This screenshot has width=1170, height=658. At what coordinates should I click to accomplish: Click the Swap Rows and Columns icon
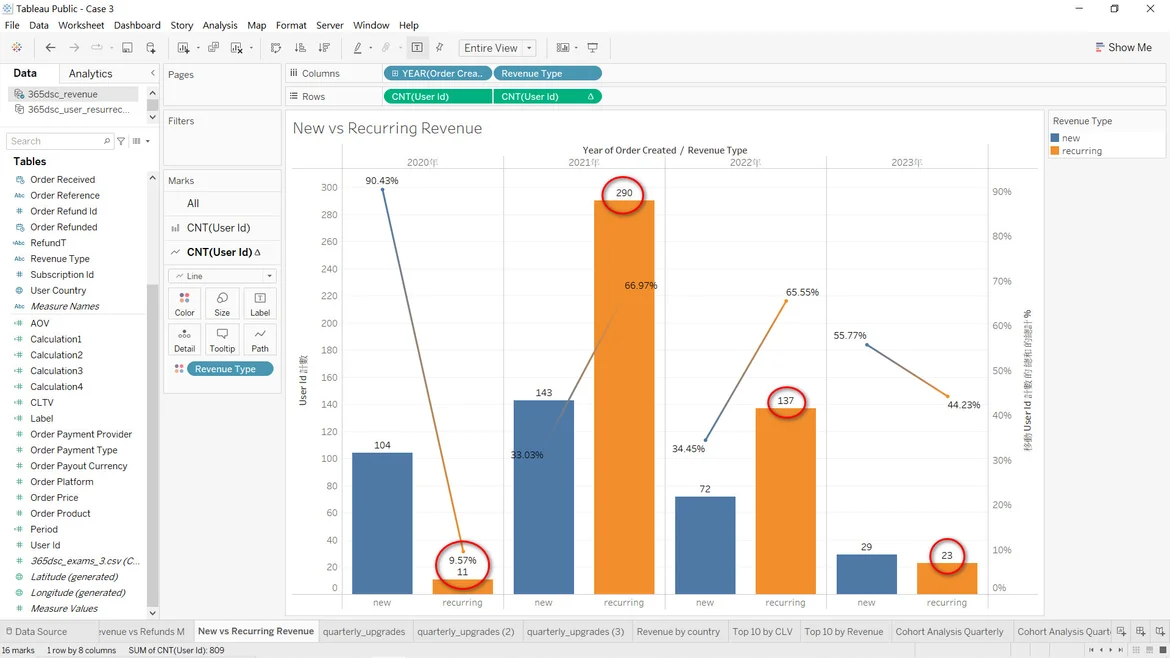click(276, 48)
